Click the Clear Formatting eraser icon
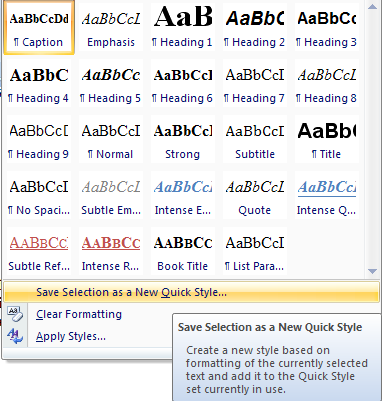This screenshot has width=382, height=401. (15, 314)
